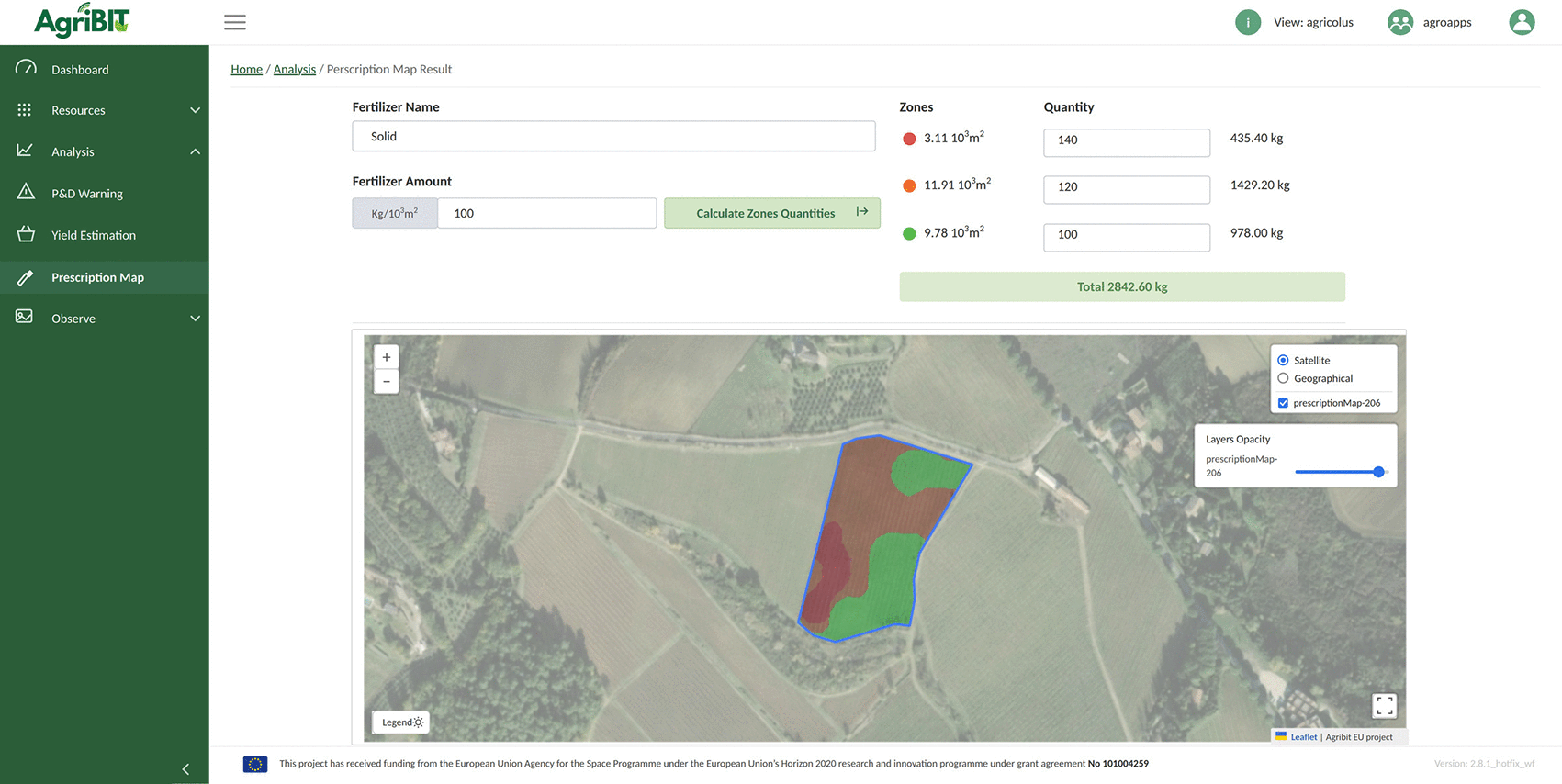
Task: Expand the Observe menu chevron
Action: 195,319
